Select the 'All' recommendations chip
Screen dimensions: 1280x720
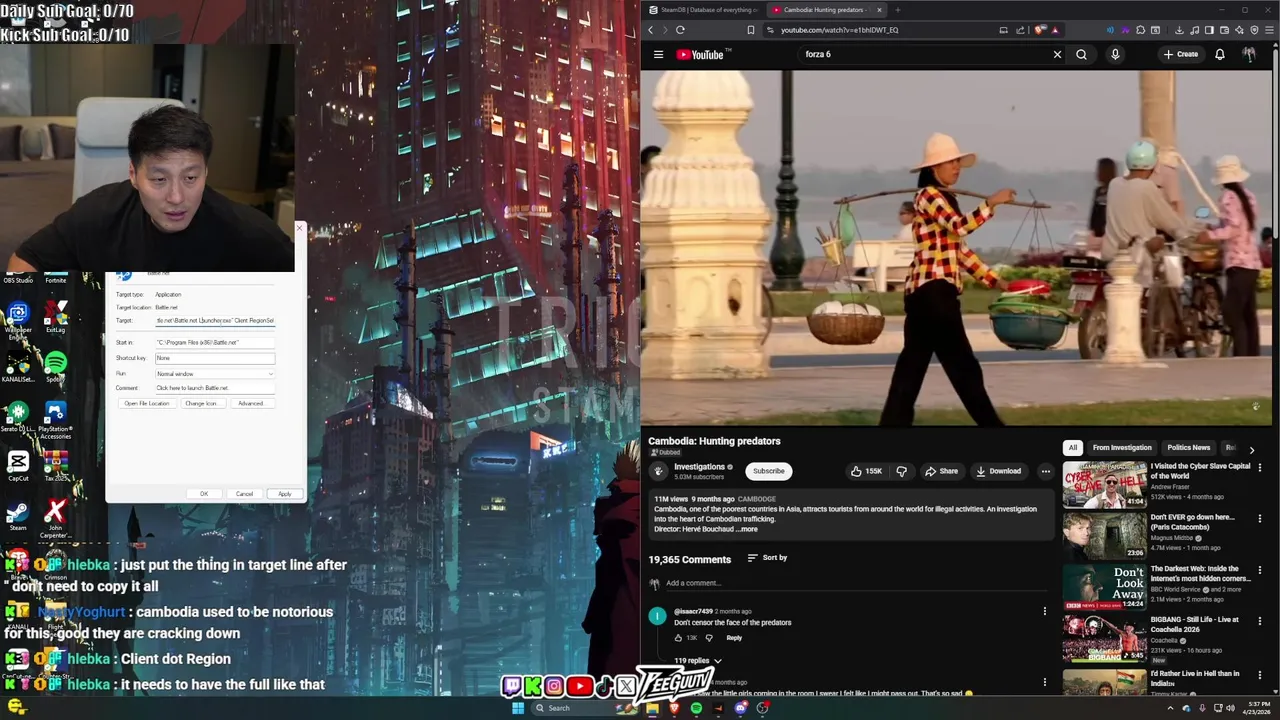(1073, 448)
